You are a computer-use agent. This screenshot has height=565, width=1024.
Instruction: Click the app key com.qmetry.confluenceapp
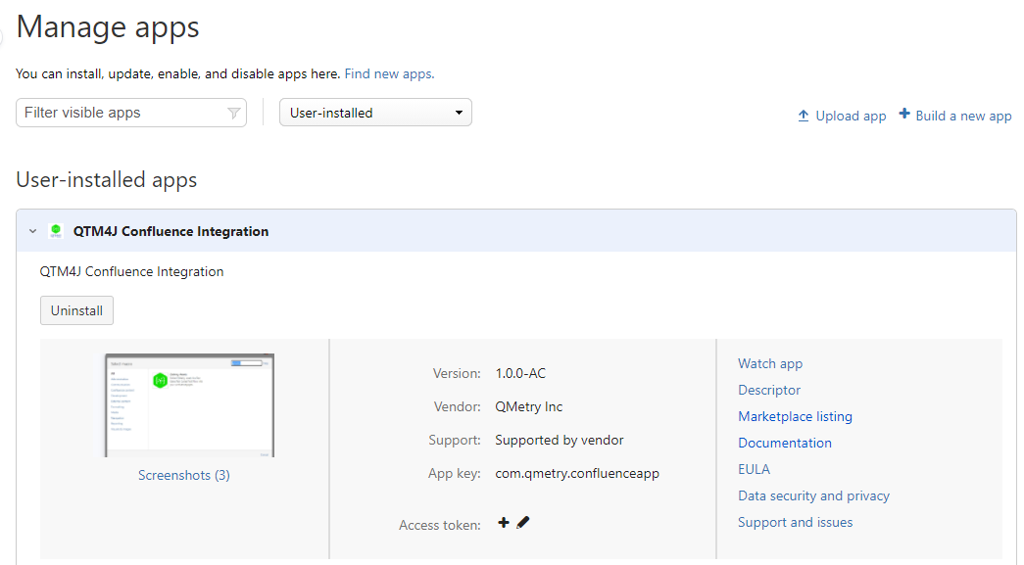tap(577, 474)
